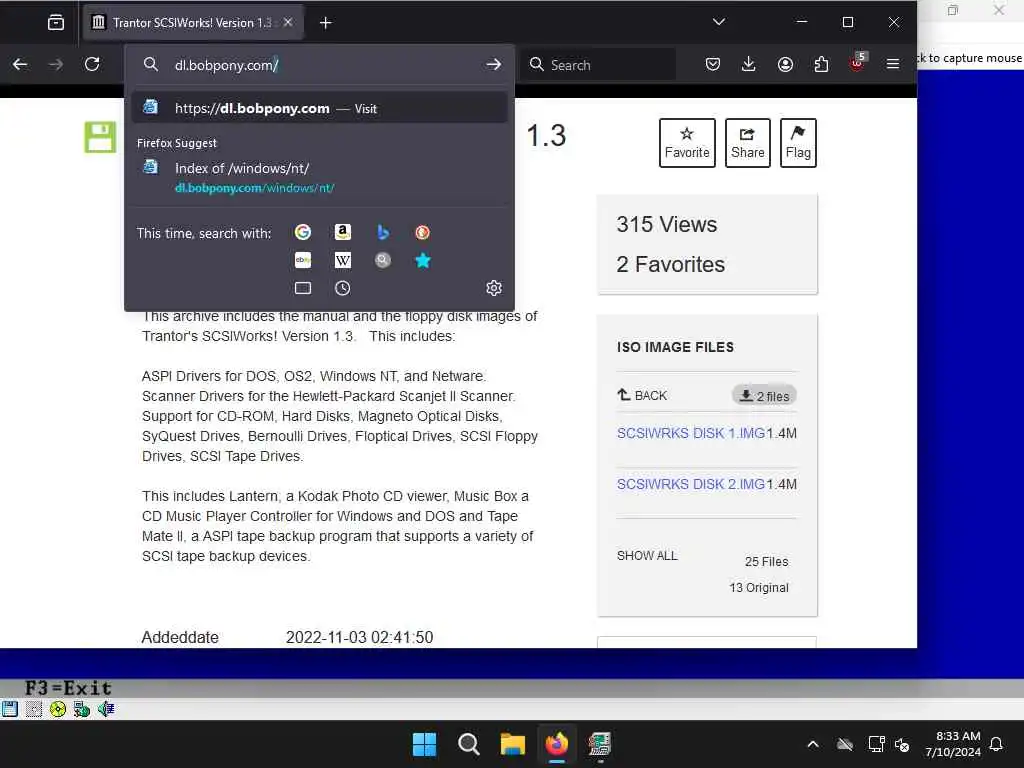The width and height of the screenshot is (1024, 768).
Task: Select the Addeddate value 2022-11-03 02:41:50
Action: [x=359, y=637]
